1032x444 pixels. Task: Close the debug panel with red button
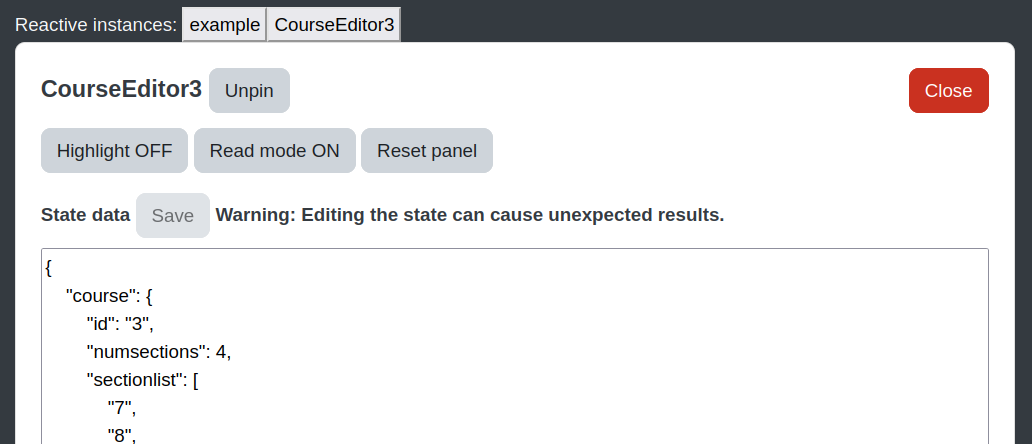[x=948, y=91]
